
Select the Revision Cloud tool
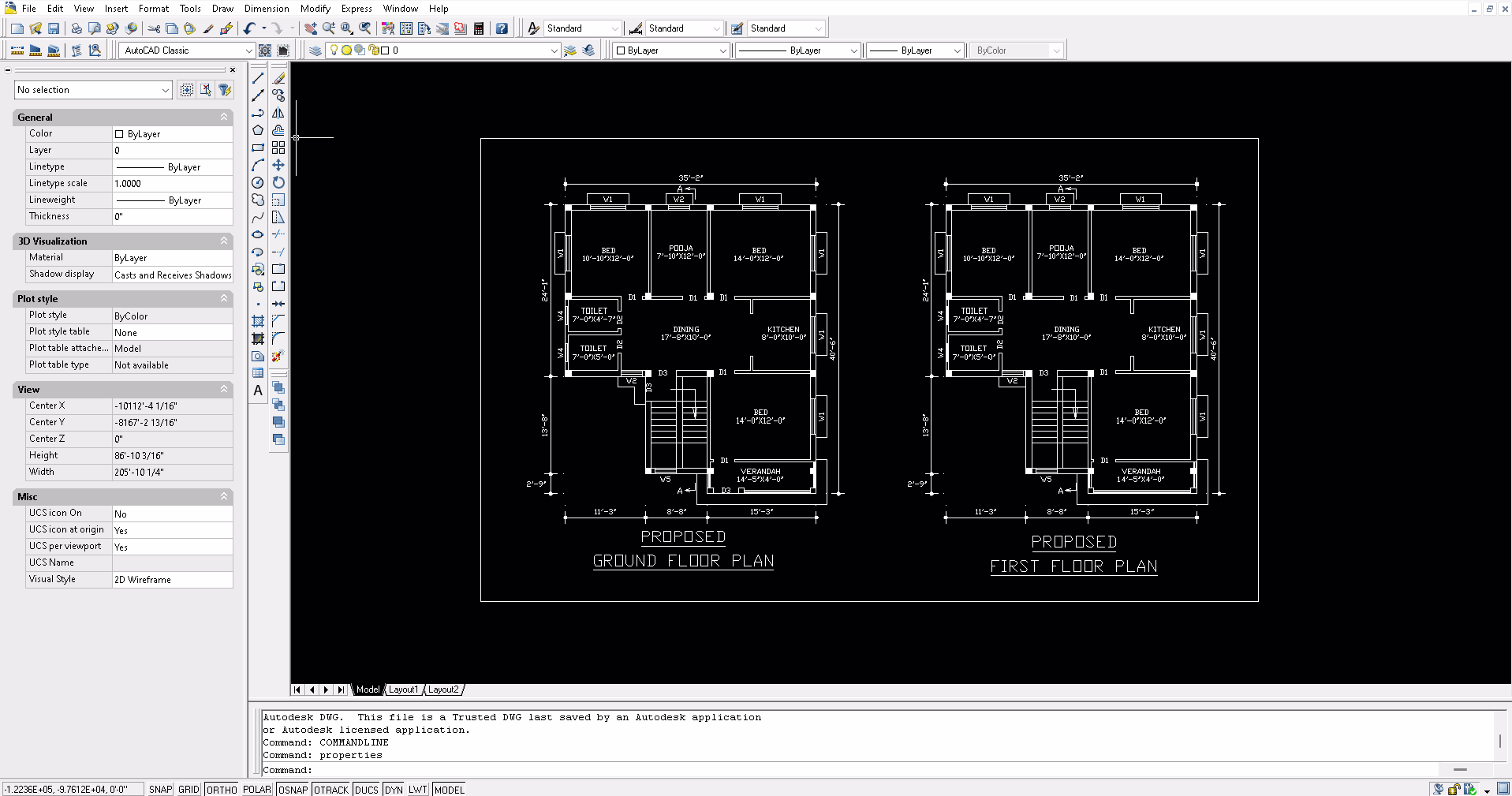[258, 200]
